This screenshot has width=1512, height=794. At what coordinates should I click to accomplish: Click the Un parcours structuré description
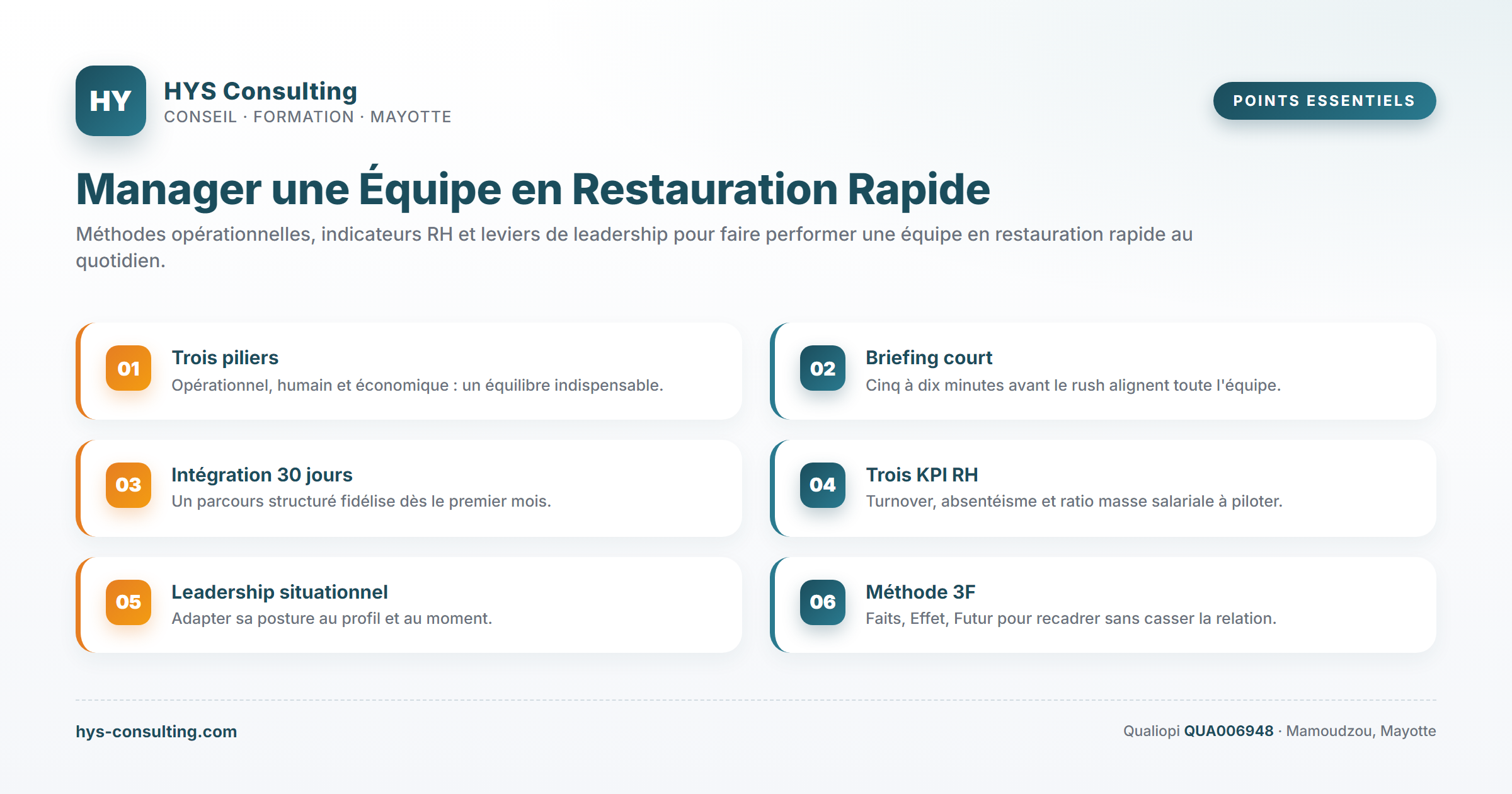pyautogui.click(x=361, y=501)
